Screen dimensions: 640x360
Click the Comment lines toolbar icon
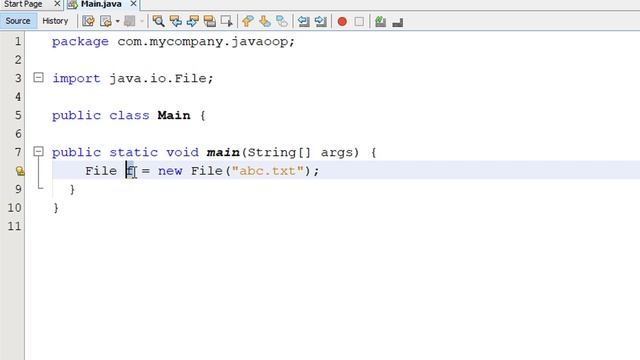coord(380,22)
